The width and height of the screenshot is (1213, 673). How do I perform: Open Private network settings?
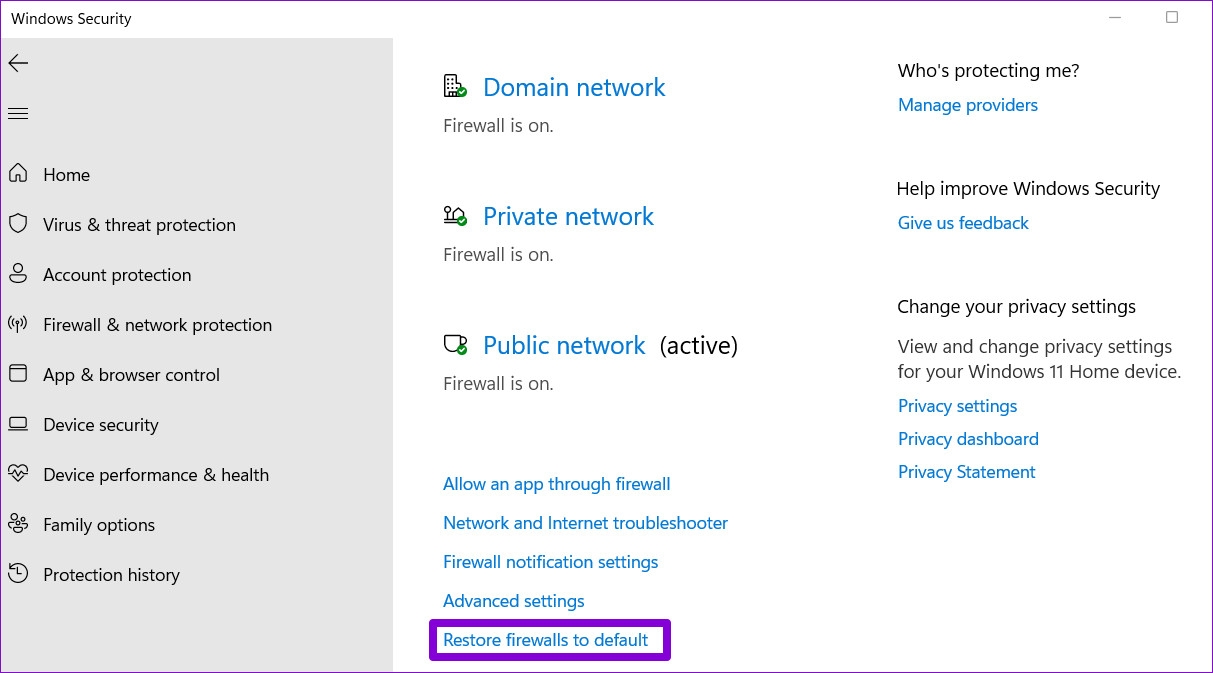click(568, 216)
